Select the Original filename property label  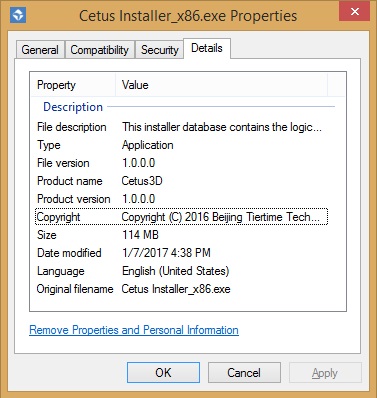[75, 289]
